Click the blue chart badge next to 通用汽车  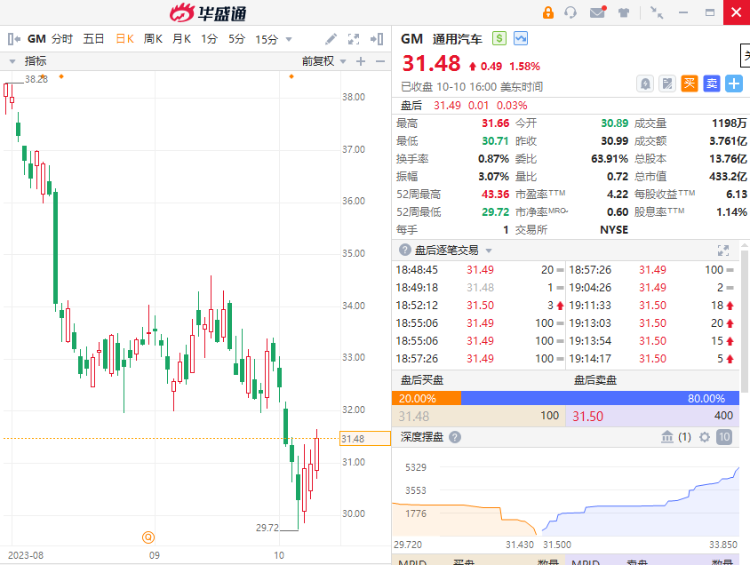coord(520,38)
